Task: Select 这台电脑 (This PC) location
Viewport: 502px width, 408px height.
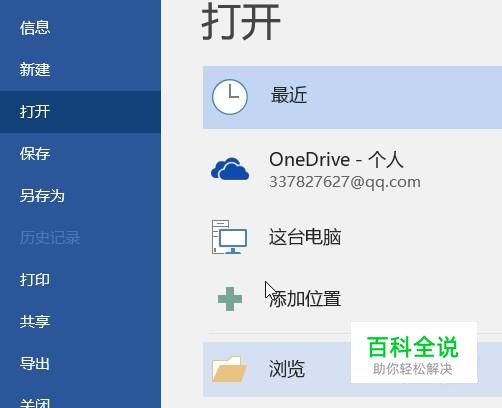Action: [352, 237]
